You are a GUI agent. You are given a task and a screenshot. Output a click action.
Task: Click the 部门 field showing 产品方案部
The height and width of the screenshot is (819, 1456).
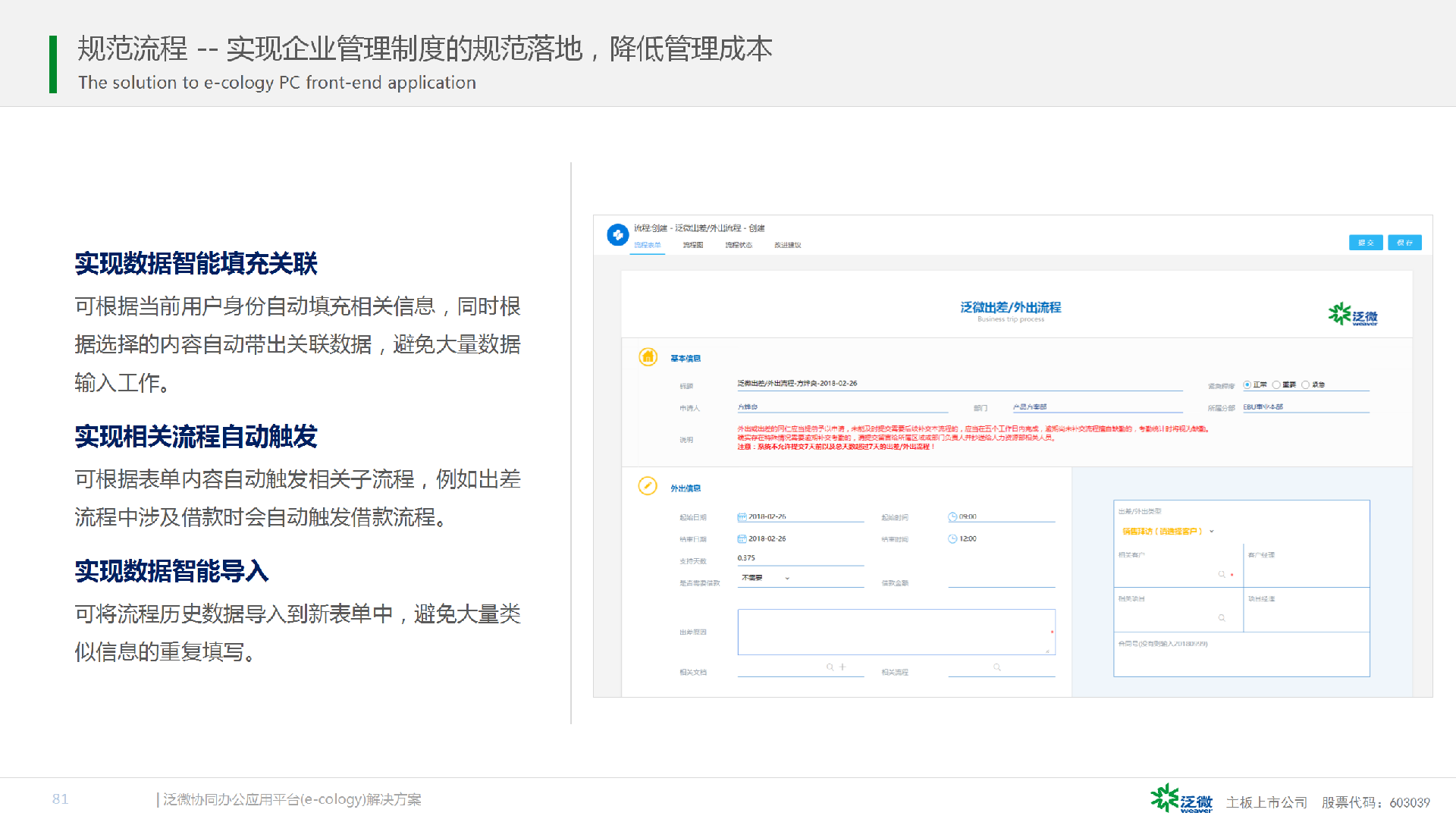pyautogui.click(x=1097, y=407)
